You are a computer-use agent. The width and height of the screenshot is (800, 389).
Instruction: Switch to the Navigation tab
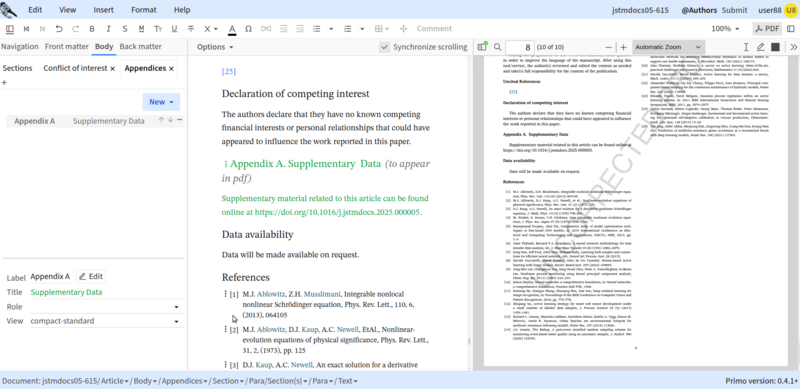19,46
